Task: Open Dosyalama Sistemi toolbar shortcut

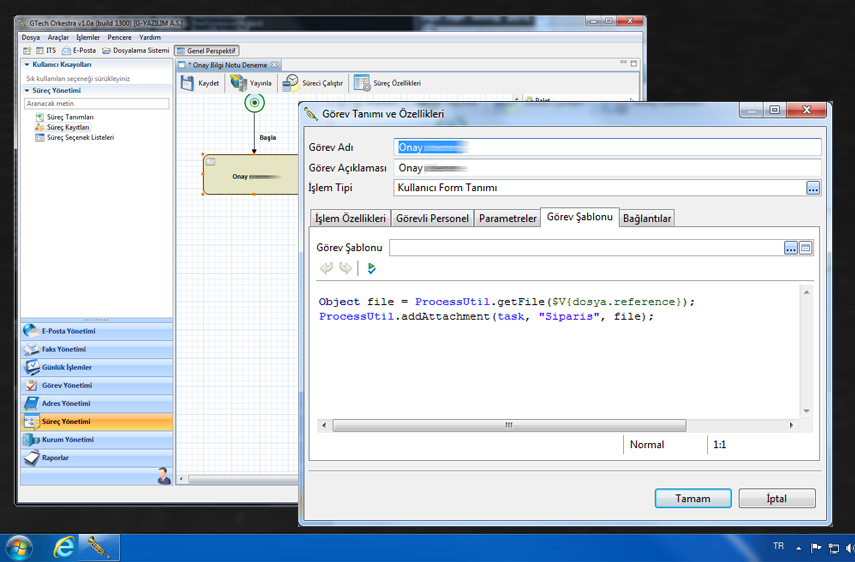Action: click(x=136, y=51)
